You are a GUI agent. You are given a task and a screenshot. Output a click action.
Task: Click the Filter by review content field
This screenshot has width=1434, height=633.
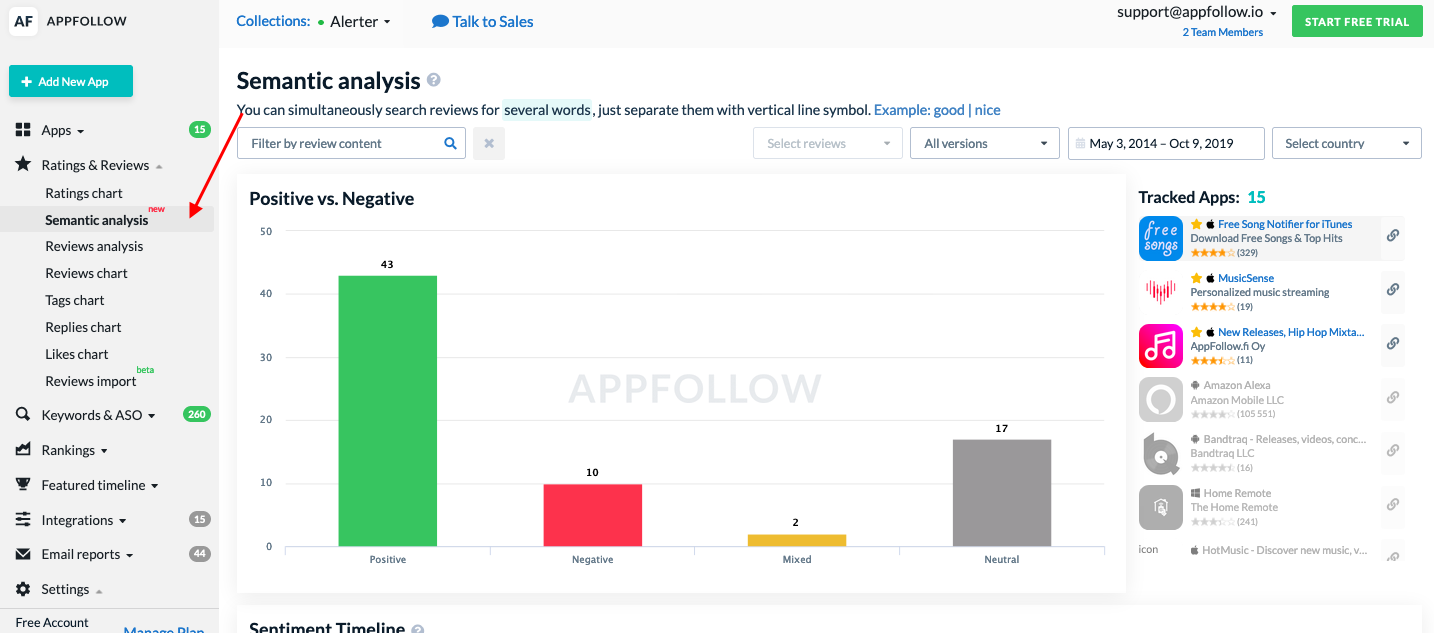[351, 143]
